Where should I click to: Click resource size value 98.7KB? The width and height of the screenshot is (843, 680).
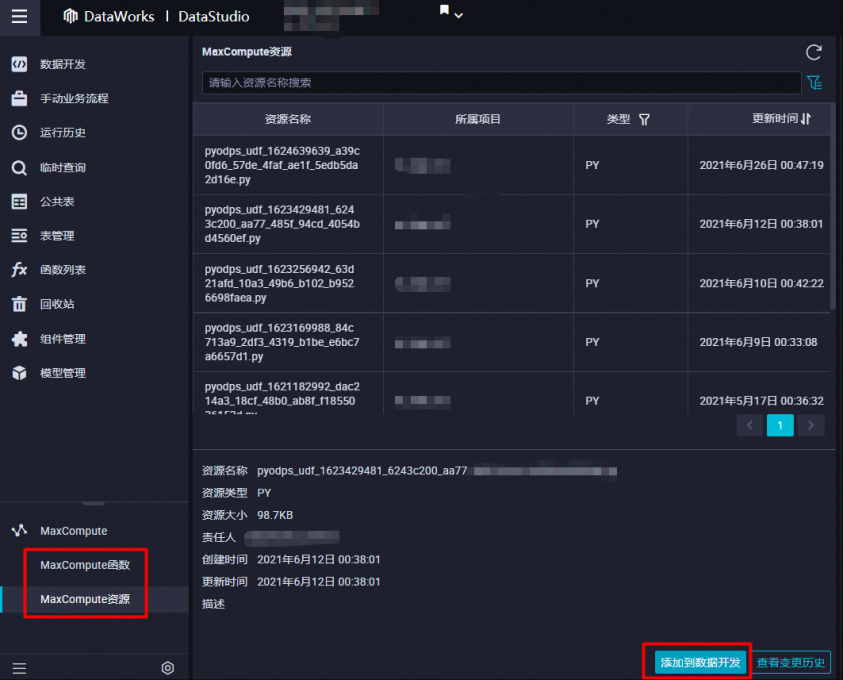(x=275, y=515)
